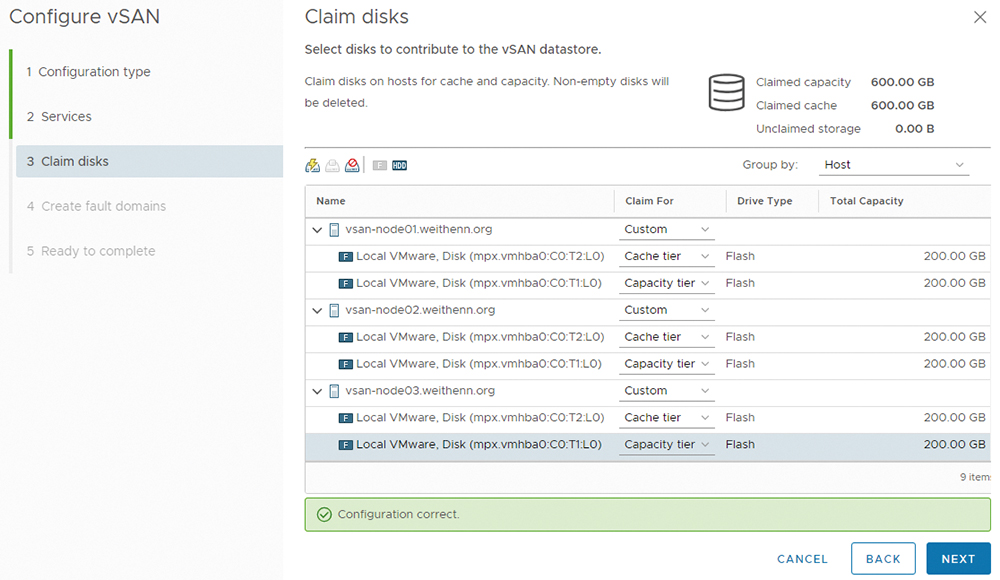Sort by the Name column header
Viewport: 1000px width, 580px height.
(331, 201)
